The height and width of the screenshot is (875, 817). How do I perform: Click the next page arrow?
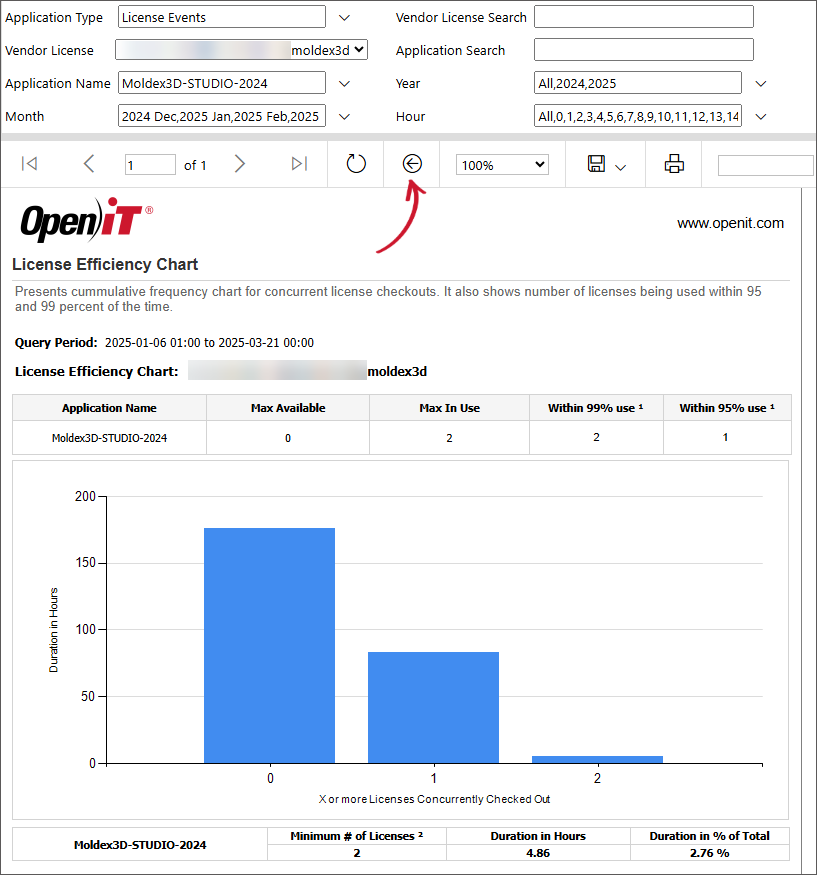240,164
